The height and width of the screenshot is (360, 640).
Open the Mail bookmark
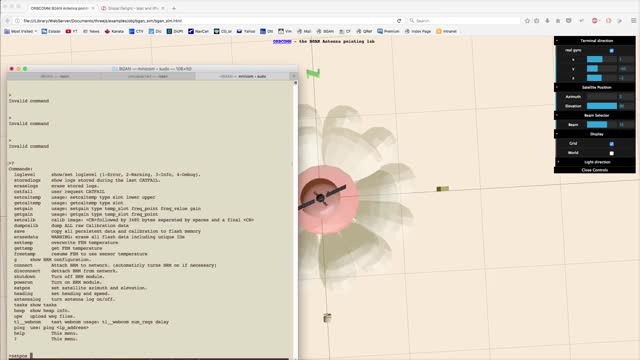pyautogui.click(x=304, y=31)
